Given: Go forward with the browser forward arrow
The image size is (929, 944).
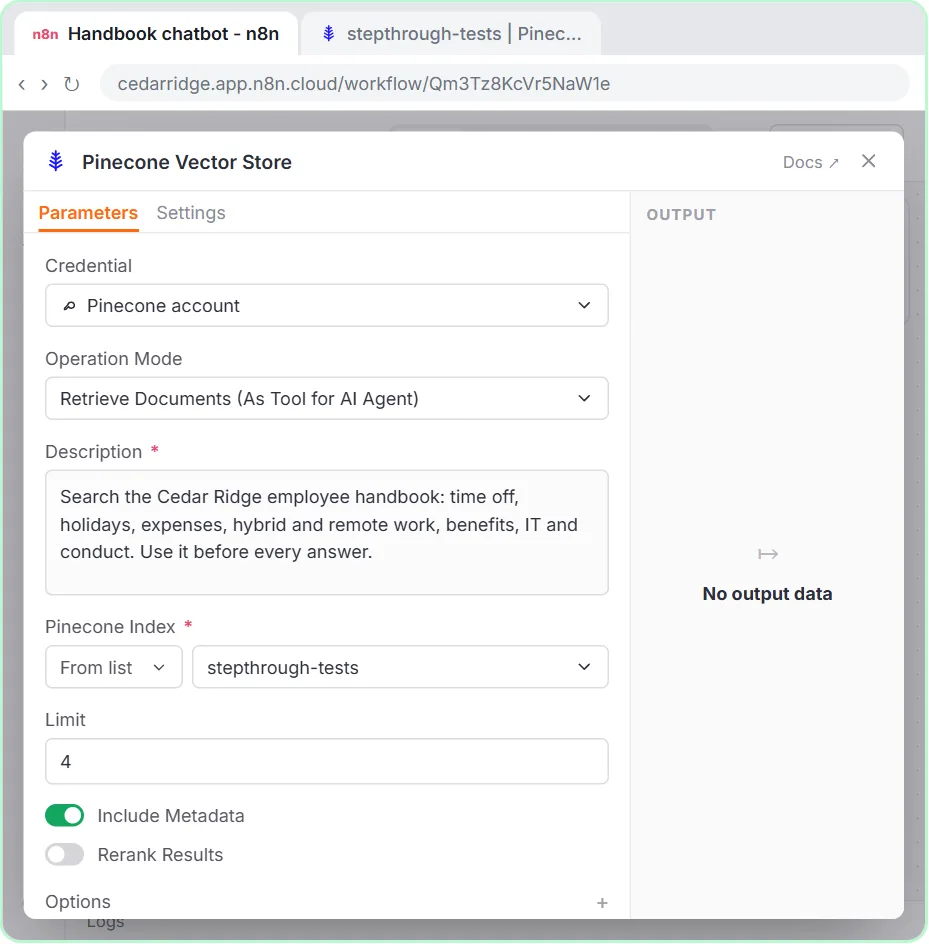Looking at the screenshot, I should click(x=44, y=84).
